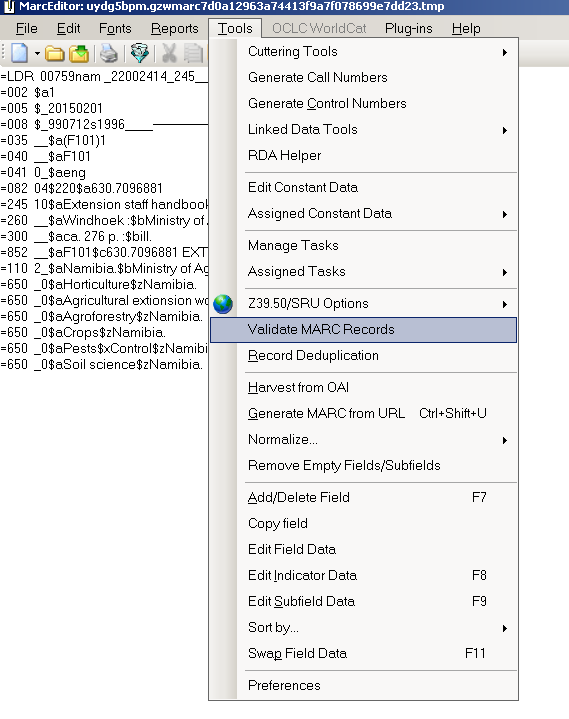The image size is (569, 719).
Task: Click the =245 Extension staff handbook line
Action: [104, 205]
